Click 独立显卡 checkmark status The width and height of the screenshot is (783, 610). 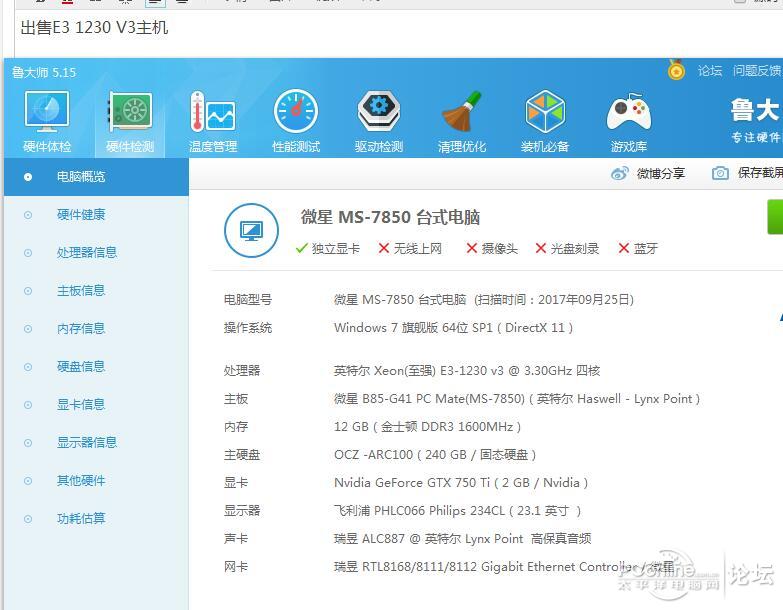327,248
